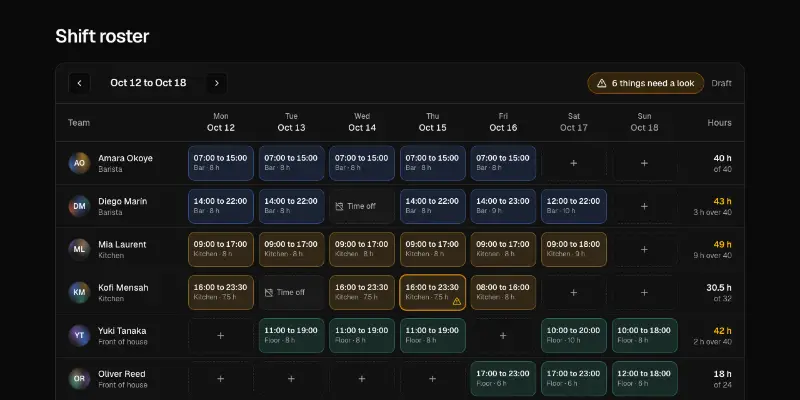Click Oliver Reed's 18 h total
The width and height of the screenshot is (800, 400).
click(723, 374)
